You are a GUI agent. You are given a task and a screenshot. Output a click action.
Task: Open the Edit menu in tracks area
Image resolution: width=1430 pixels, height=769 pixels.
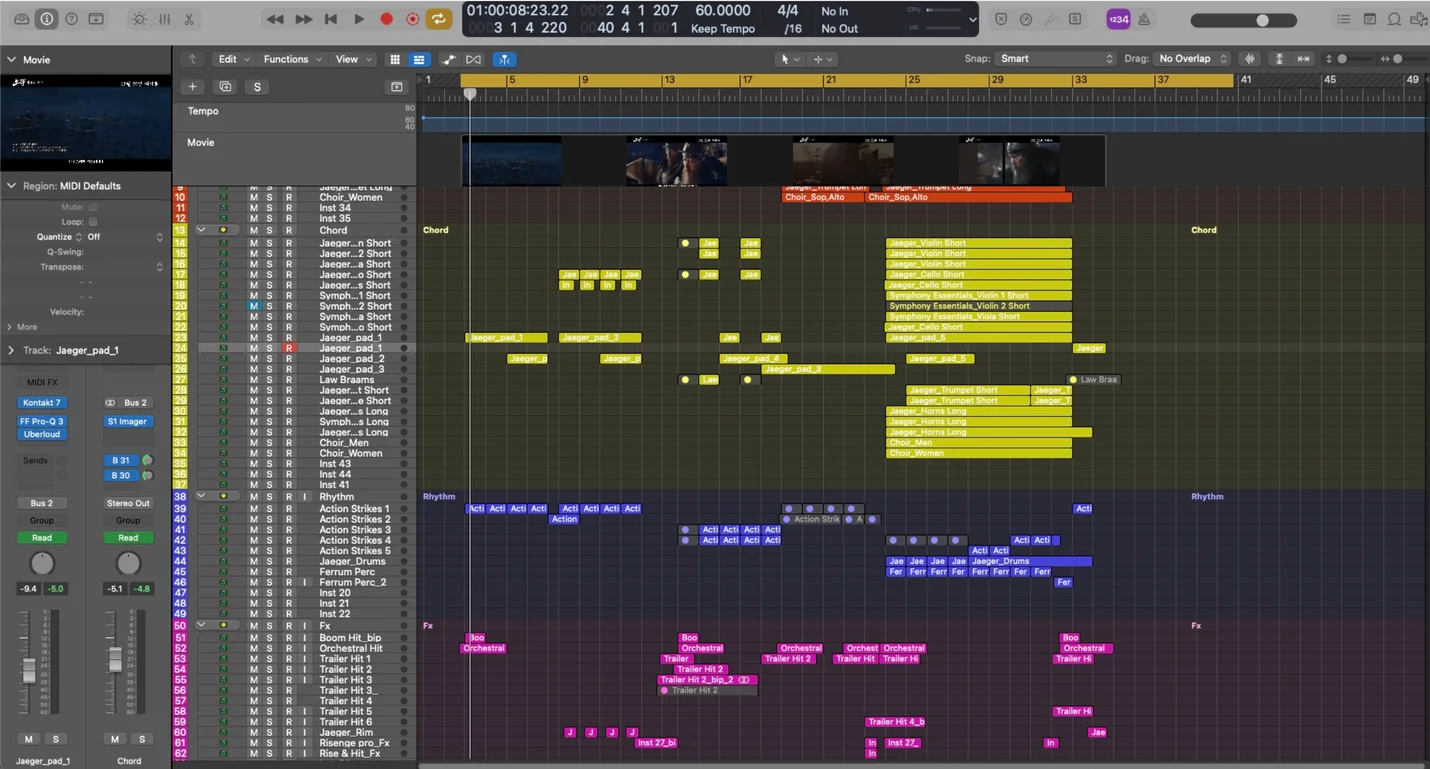point(234,59)
